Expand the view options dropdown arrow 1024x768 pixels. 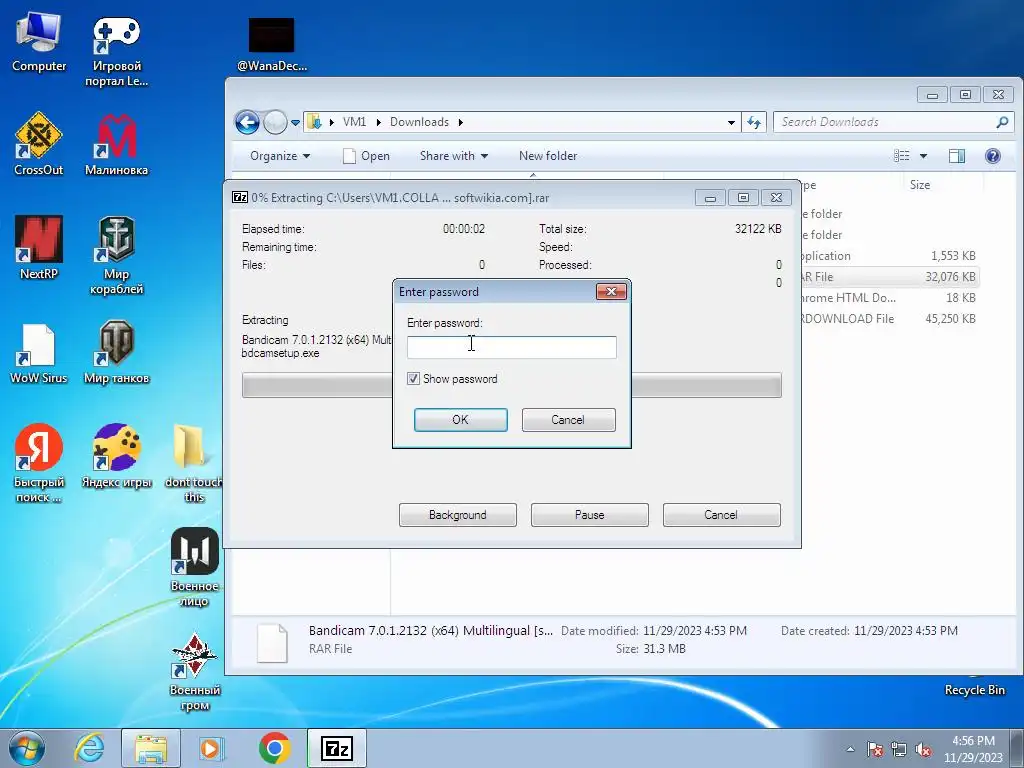pyautogui.click(x=923, y=155)
